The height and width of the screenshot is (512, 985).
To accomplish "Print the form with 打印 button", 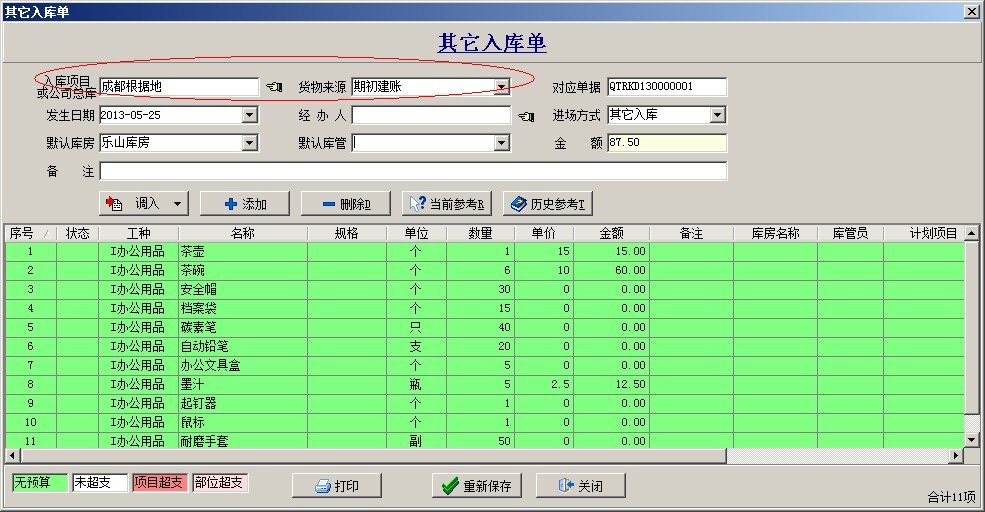I will [x=337, y=486].
